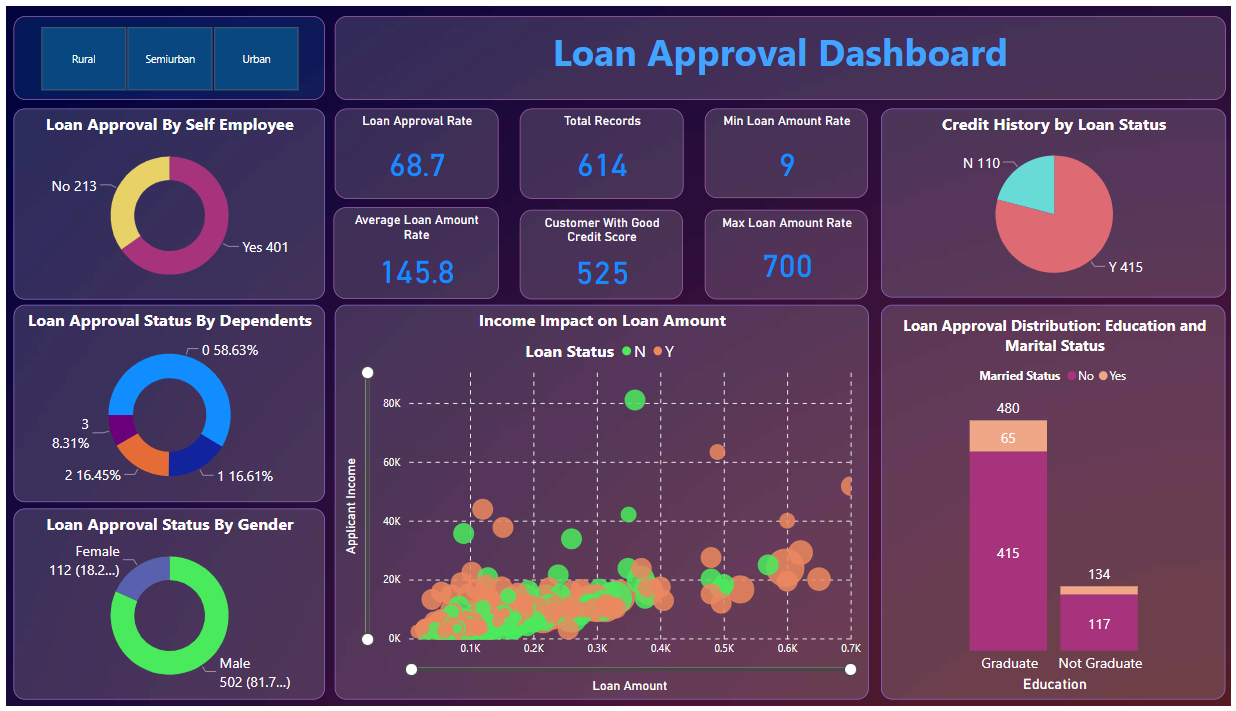The width and height of the screenshot is (1236, 711).
Task: Click the Not Graduate bar segment labeled 117
Action: [1099, 623]
